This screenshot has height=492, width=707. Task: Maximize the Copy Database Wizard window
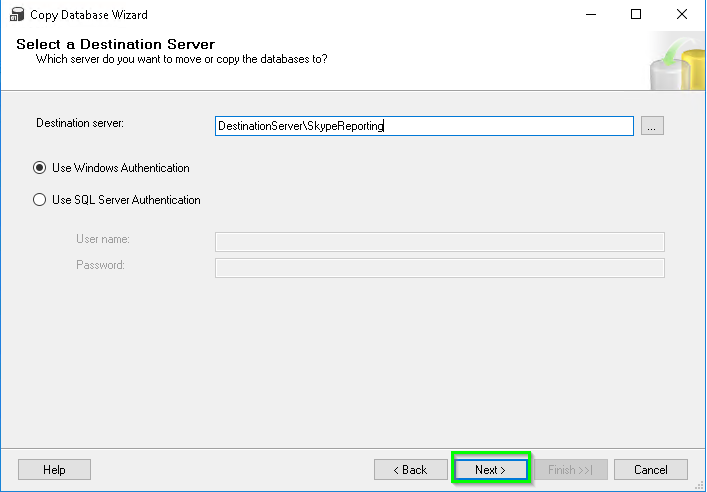click(636, 14)
